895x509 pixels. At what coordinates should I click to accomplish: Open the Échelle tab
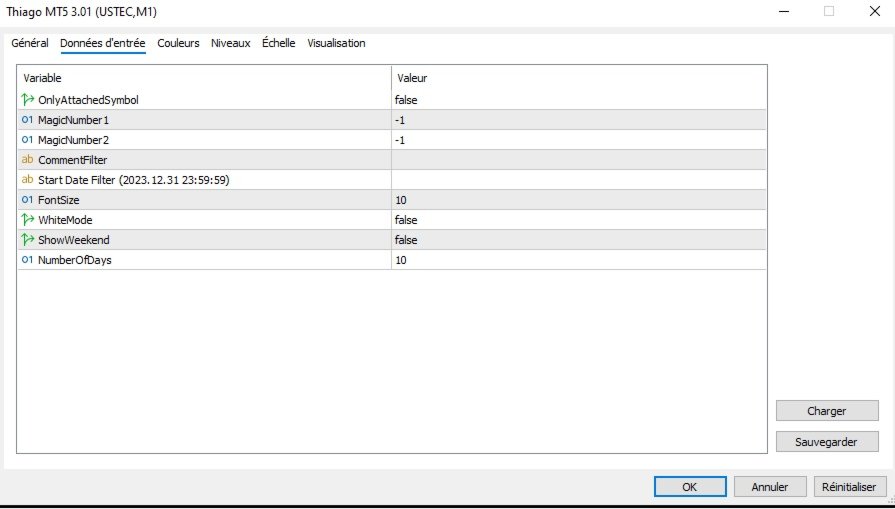click(279, 43)
